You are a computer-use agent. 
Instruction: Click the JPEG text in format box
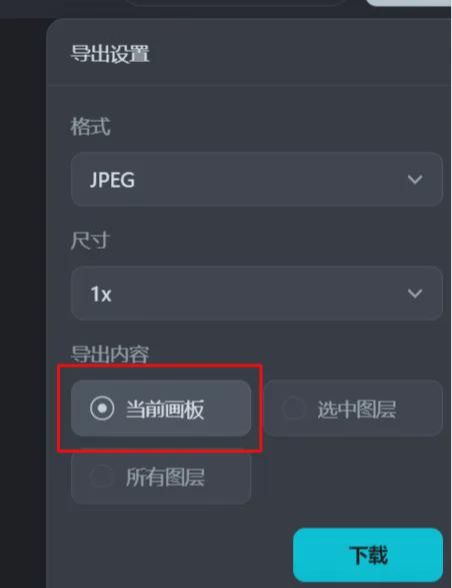112,180
